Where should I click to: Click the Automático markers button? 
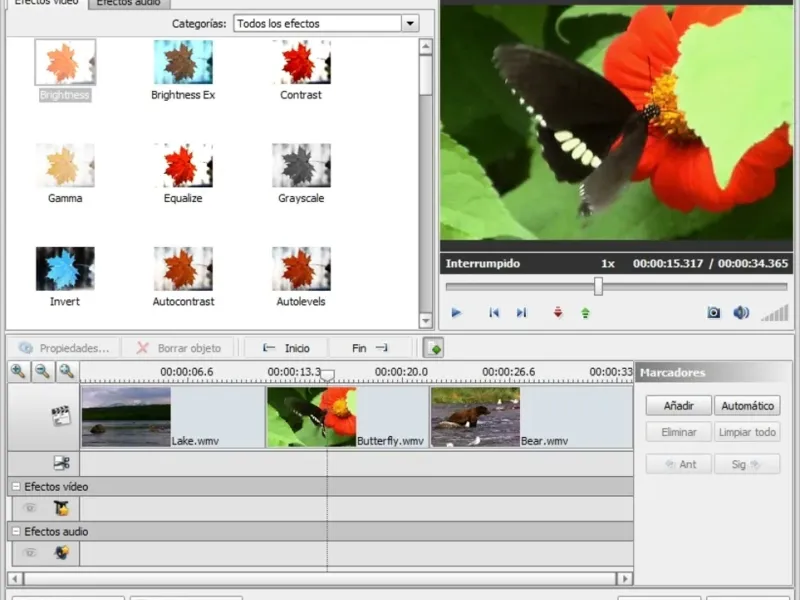[747, 406]
